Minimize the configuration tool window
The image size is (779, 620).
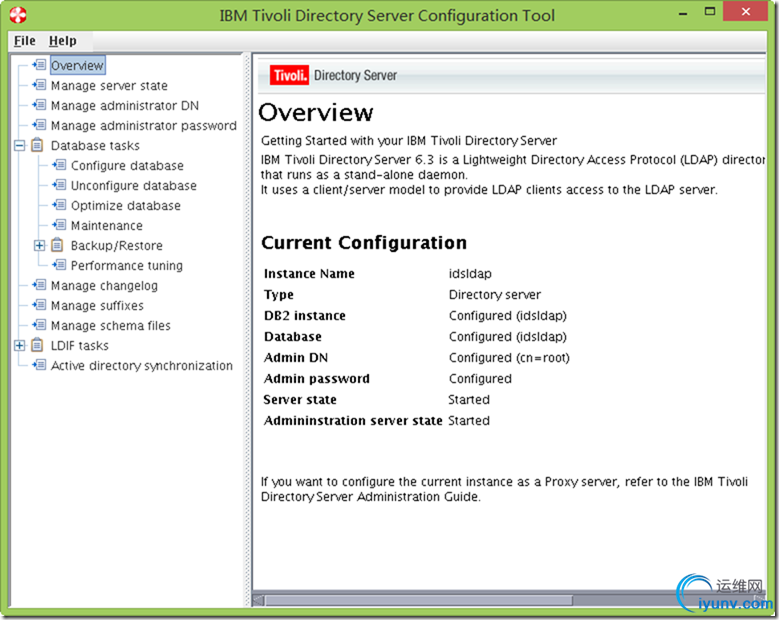tap(683, 12)
